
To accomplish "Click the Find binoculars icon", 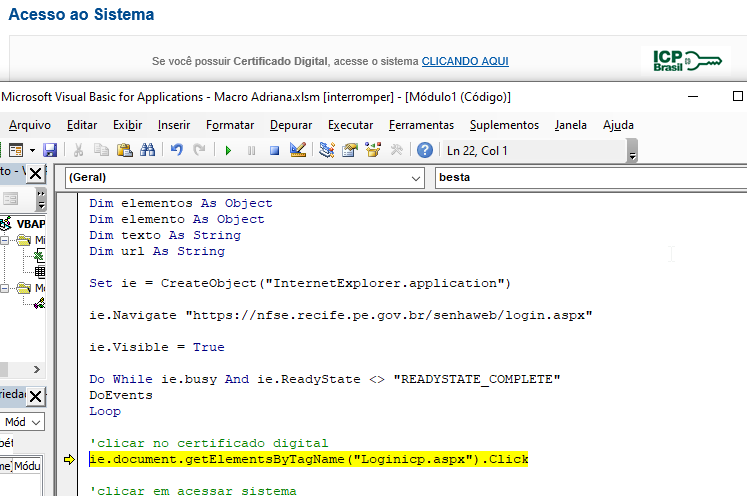I will (x=147, y=151).
